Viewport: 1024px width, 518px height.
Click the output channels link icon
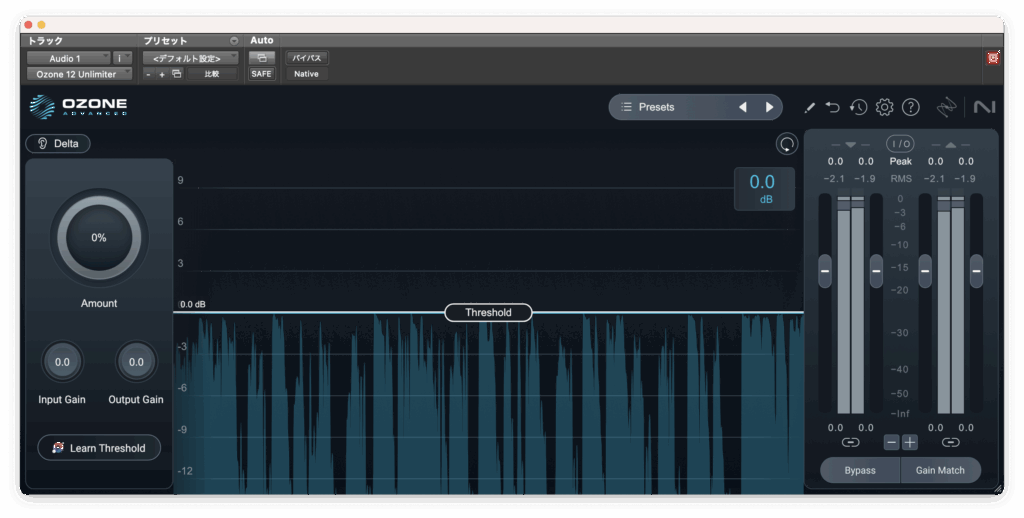click(x=950, y=442)
